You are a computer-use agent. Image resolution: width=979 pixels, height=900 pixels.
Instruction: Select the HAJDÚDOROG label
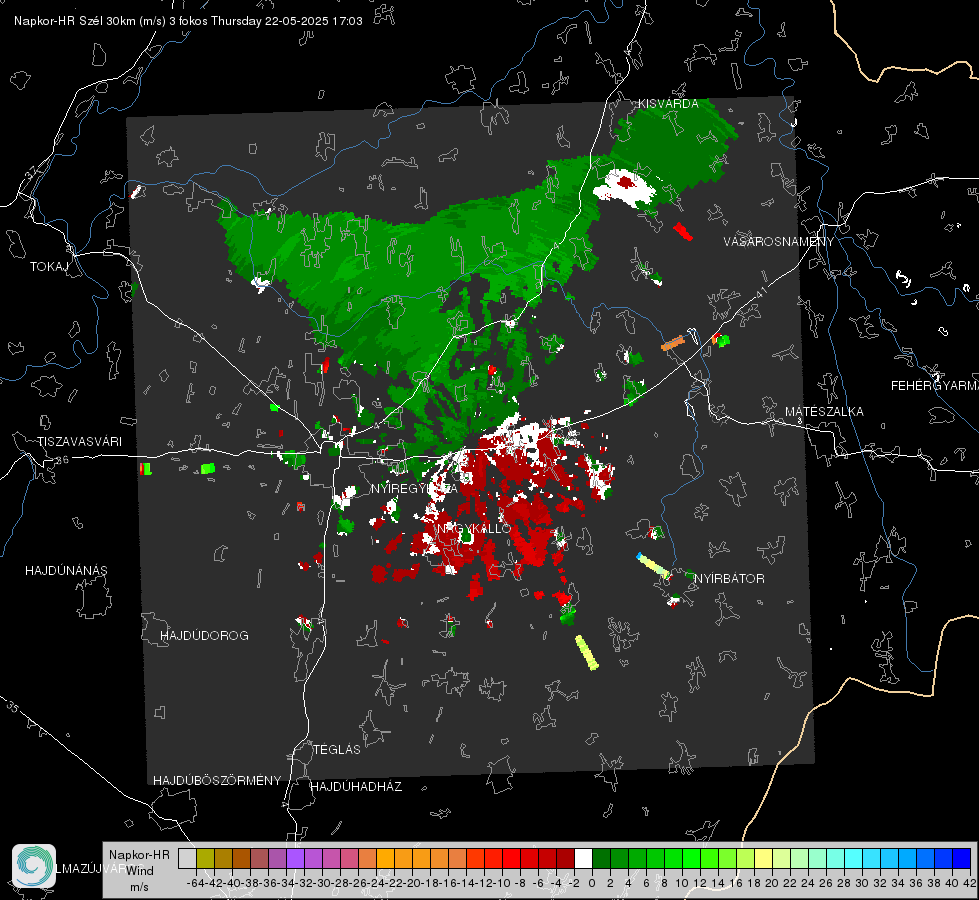tap(204, 635)
